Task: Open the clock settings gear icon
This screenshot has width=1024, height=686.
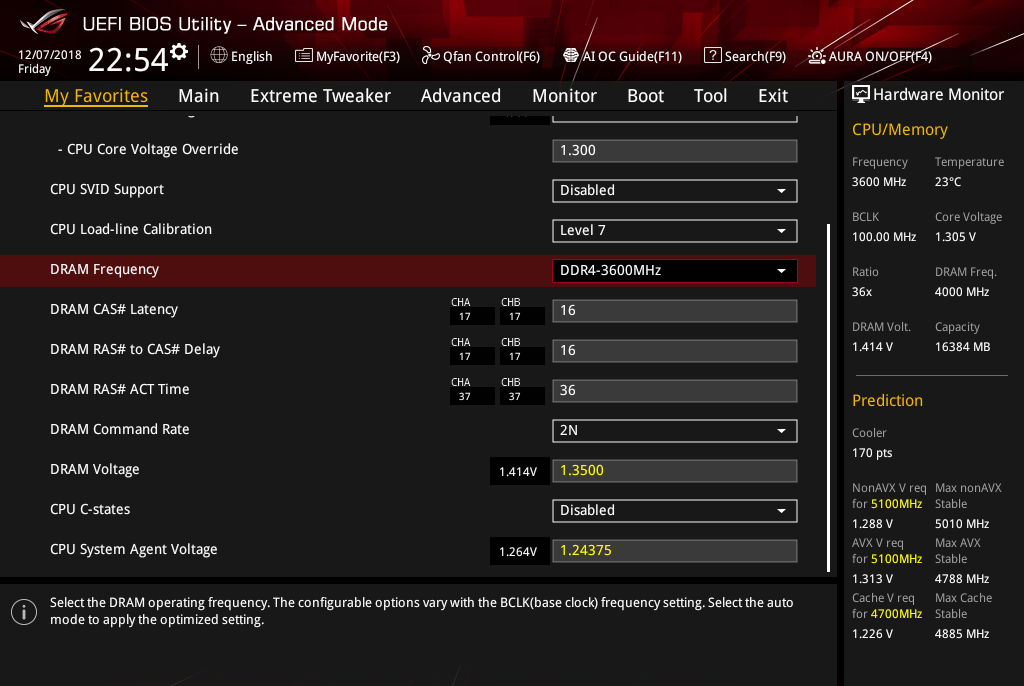Action: coord(179,52)
